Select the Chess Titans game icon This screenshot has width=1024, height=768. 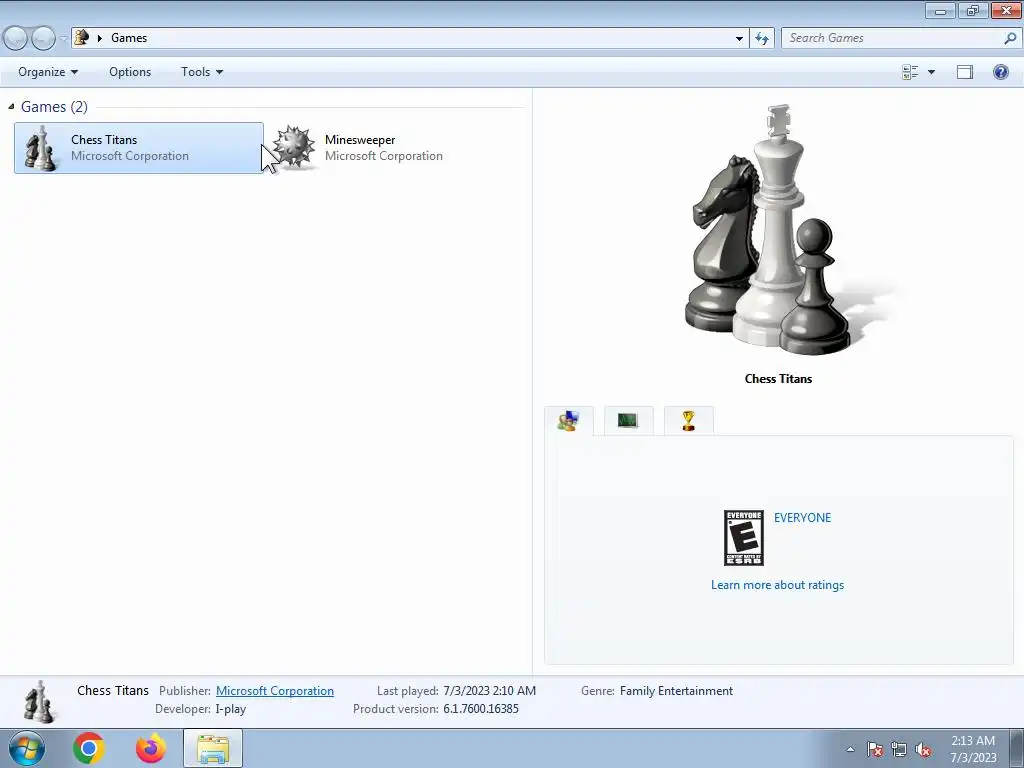point(40,148)
